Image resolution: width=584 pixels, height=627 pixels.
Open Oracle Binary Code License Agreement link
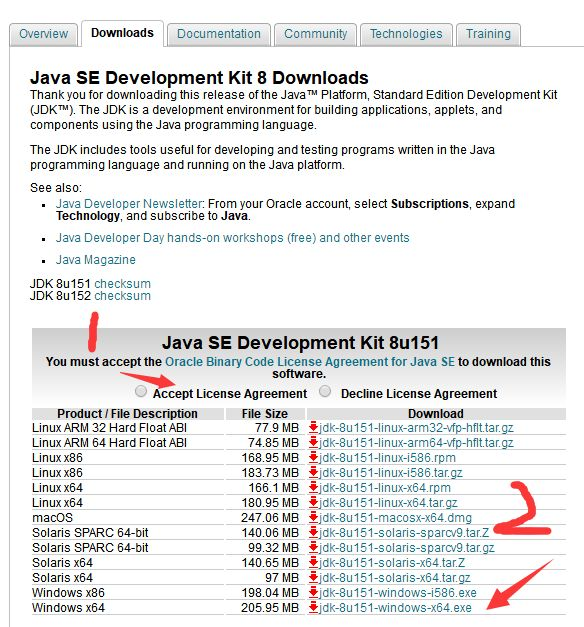coord(310,361)
